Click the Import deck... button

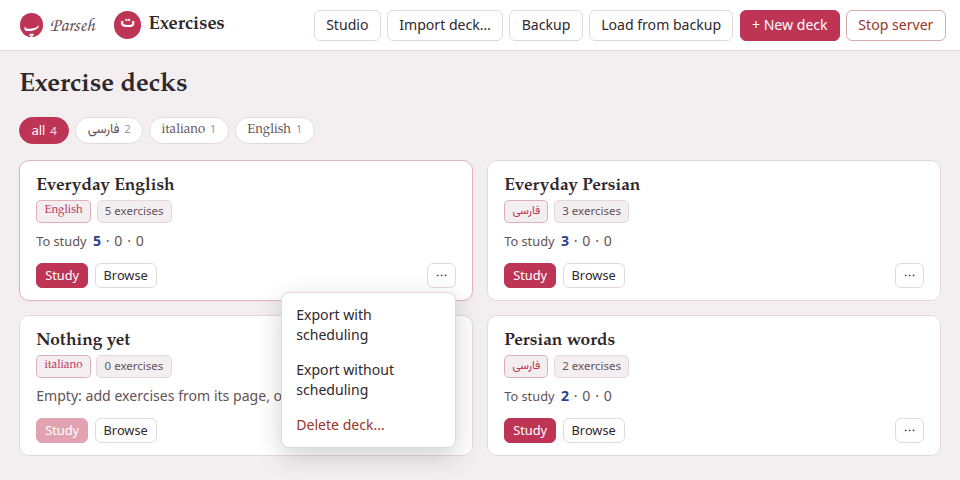tap(445, 25)
